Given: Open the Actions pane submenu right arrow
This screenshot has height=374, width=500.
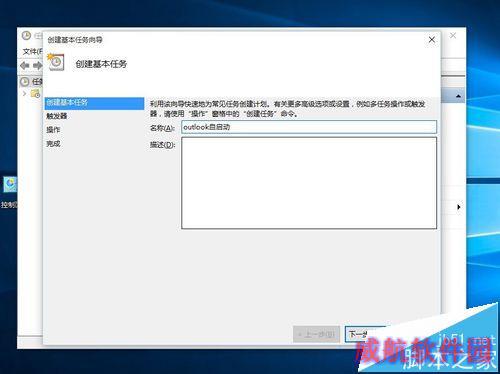Looking at the screenshot, I should pyautogui.click(x=459, y=207).
